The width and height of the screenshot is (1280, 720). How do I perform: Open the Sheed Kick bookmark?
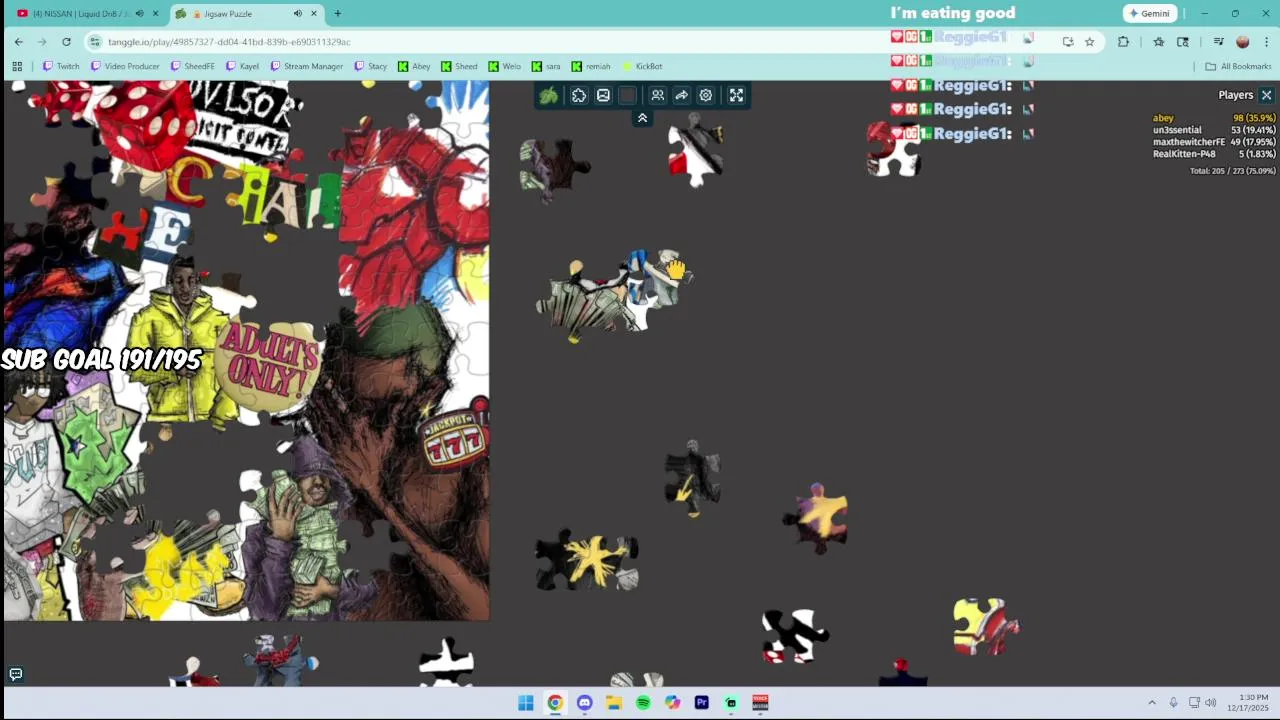pos(459,66)
